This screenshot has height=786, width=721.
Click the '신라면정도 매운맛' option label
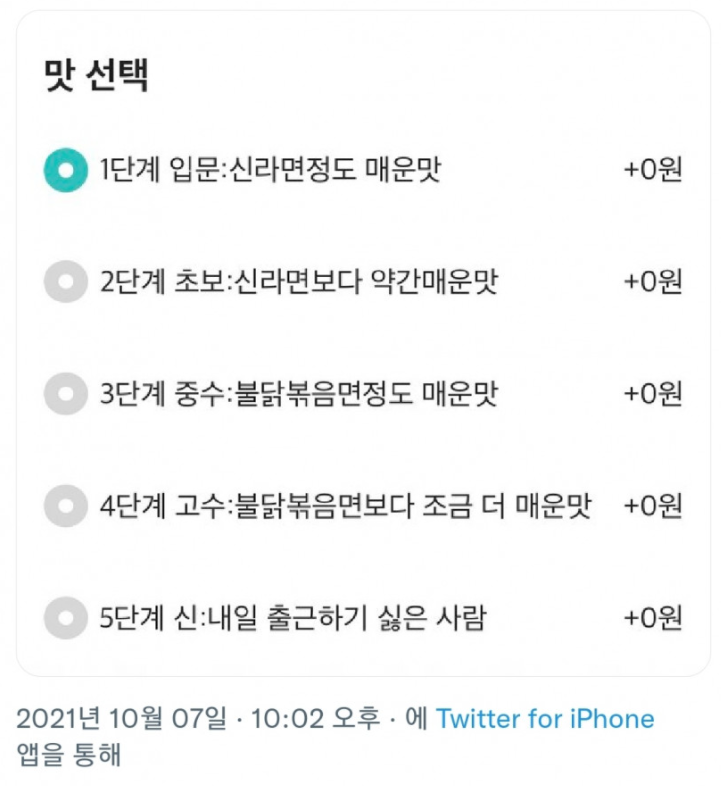(270, 171)
